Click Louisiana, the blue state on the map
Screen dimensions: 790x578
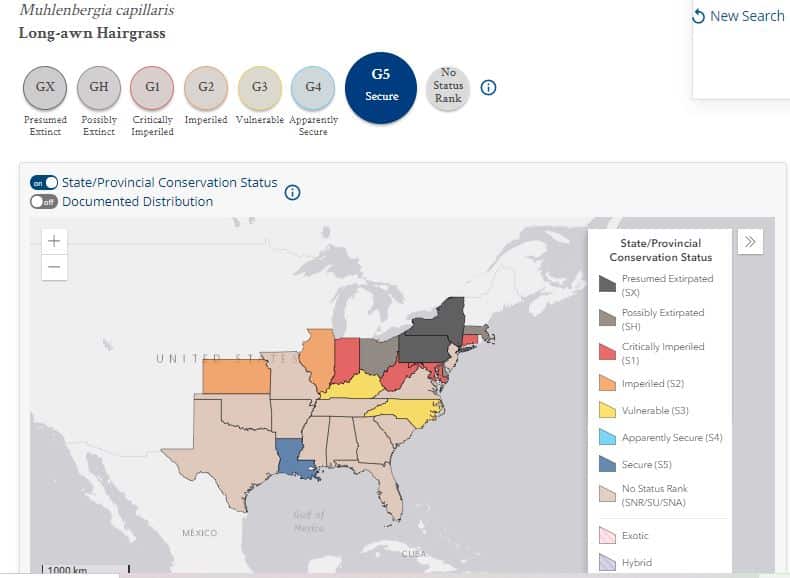pos(292,458)
